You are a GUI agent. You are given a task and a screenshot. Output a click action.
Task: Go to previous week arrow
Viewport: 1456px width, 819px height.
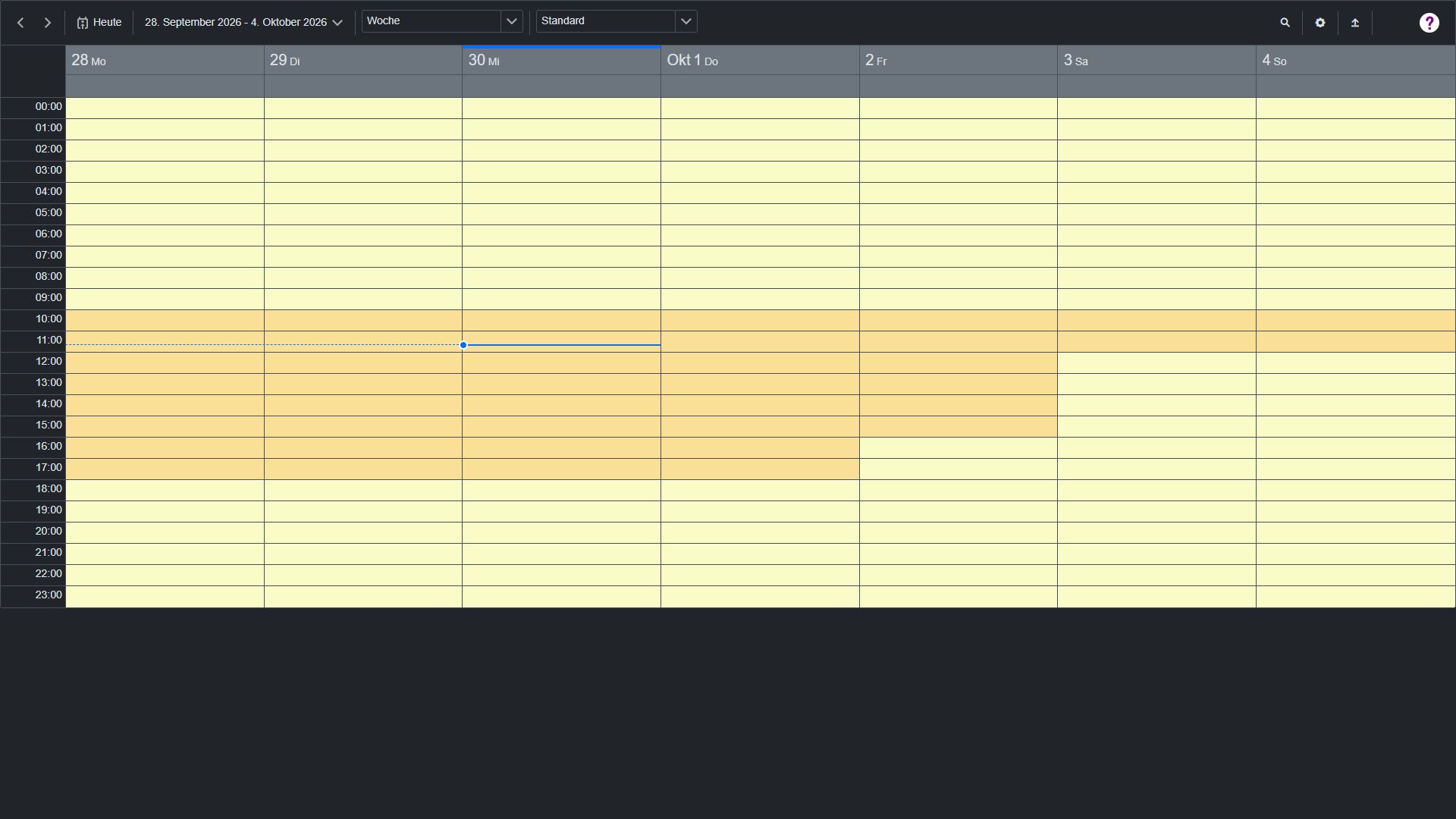[x=20, y=23]
